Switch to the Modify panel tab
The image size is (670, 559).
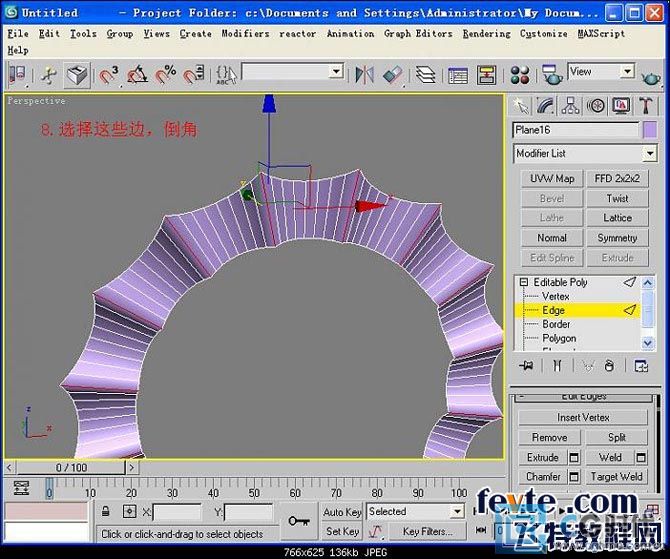[x=545, y=106]
